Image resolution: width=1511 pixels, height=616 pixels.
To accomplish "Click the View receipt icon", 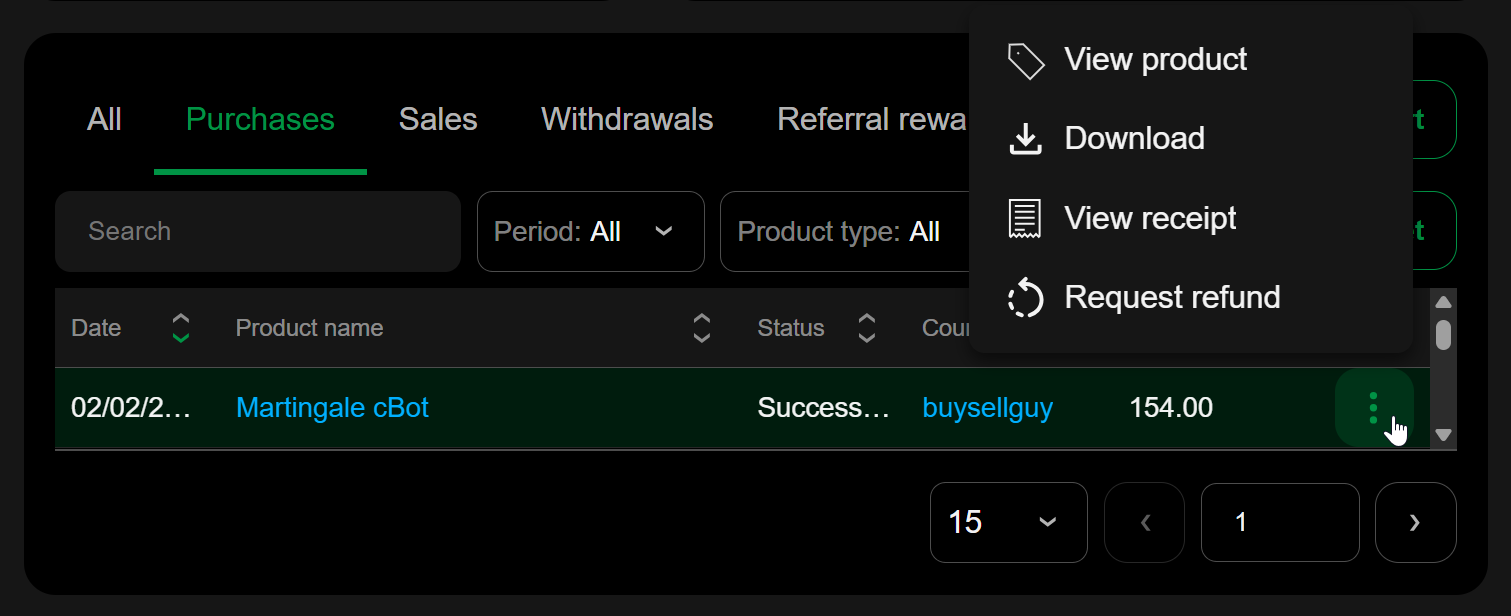I will pos(1026,218).
